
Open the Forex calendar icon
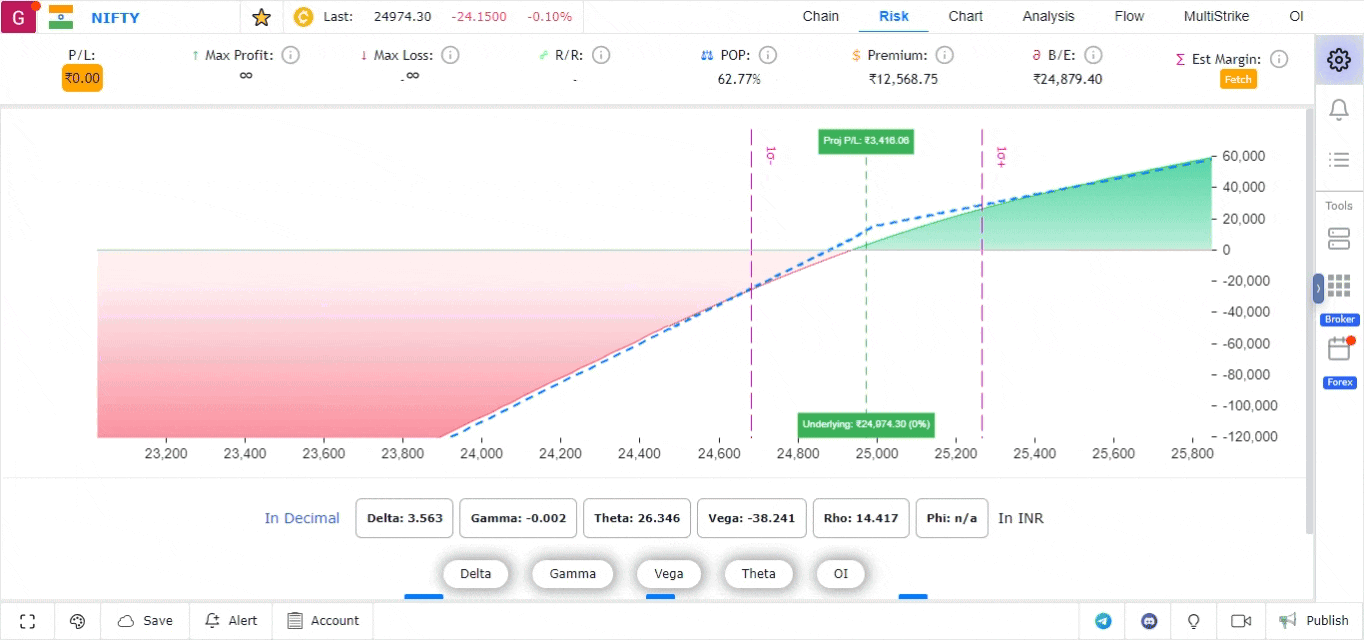pyautogui.click(x=1339, y=349)
